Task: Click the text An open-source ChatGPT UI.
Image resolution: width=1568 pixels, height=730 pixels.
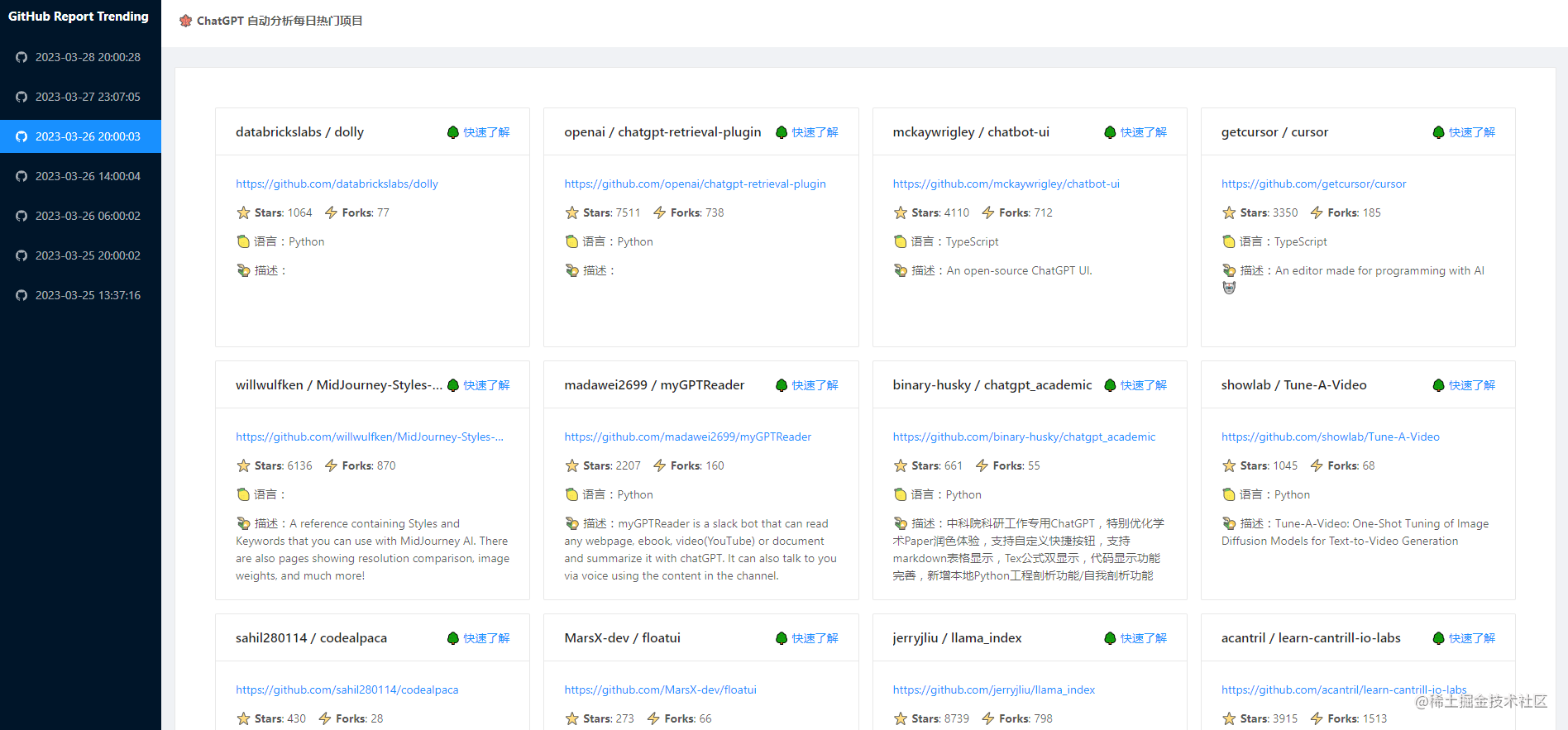Action: click(x=1019, y=270)
